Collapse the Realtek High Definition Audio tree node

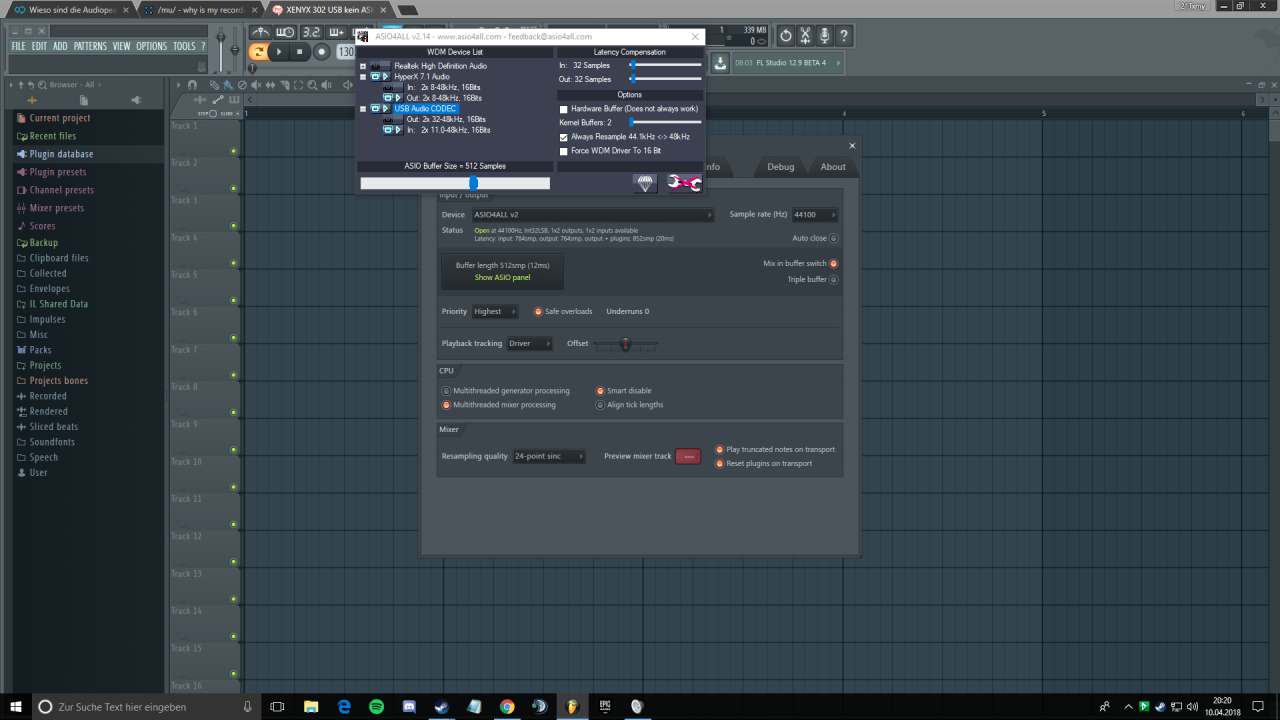tap(363, 66)
